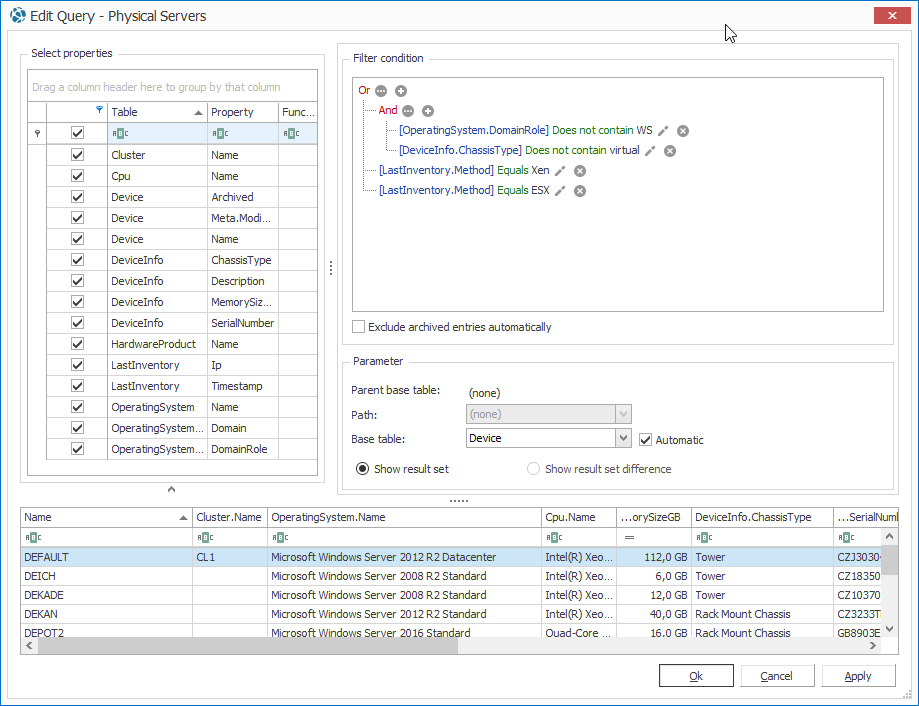Click Table column filter operator icon
The height and width of the screenshot is (706, 919).
click(x=120, y=134)
